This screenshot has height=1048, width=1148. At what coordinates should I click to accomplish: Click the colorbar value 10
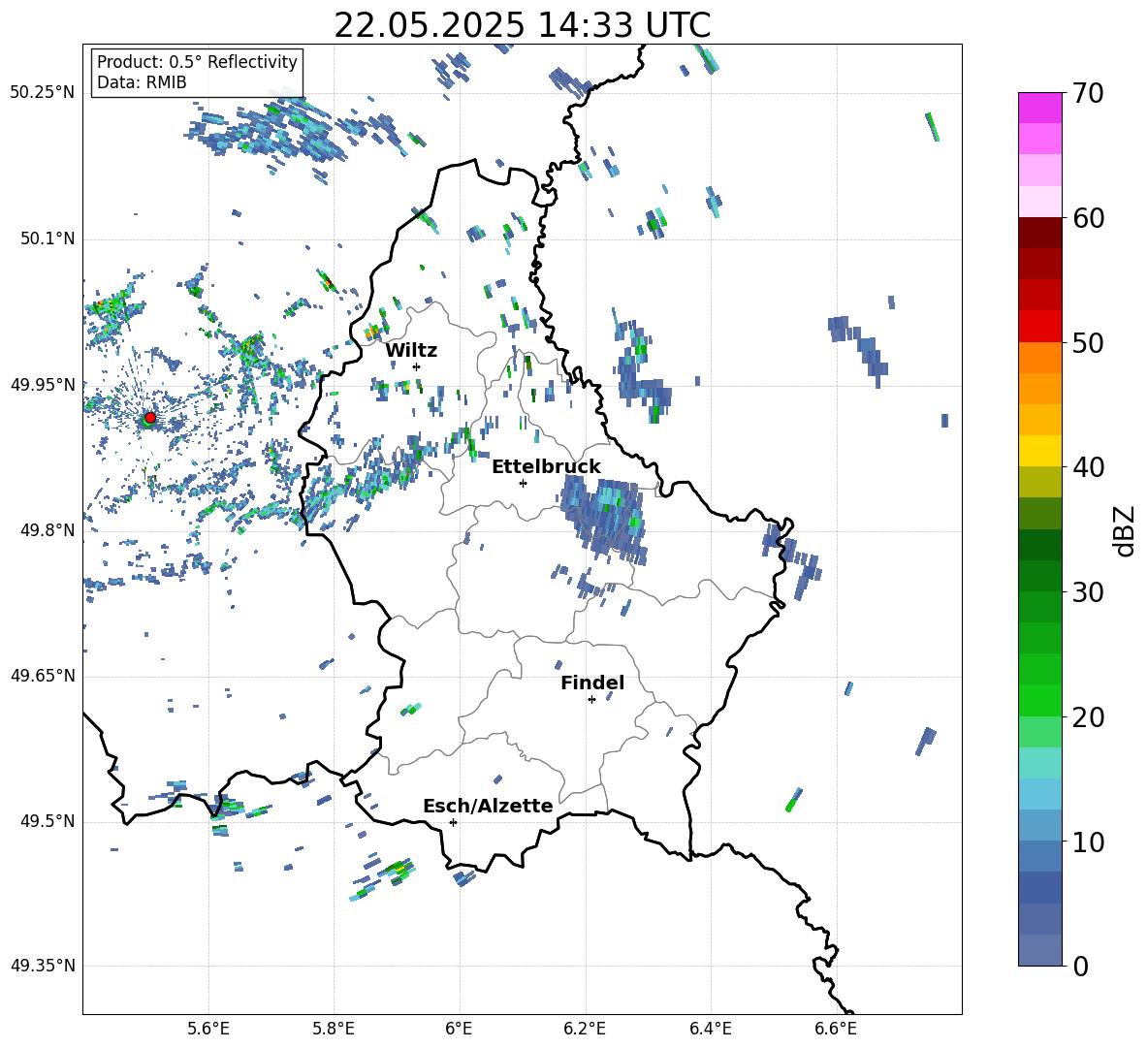[1088, 842]
